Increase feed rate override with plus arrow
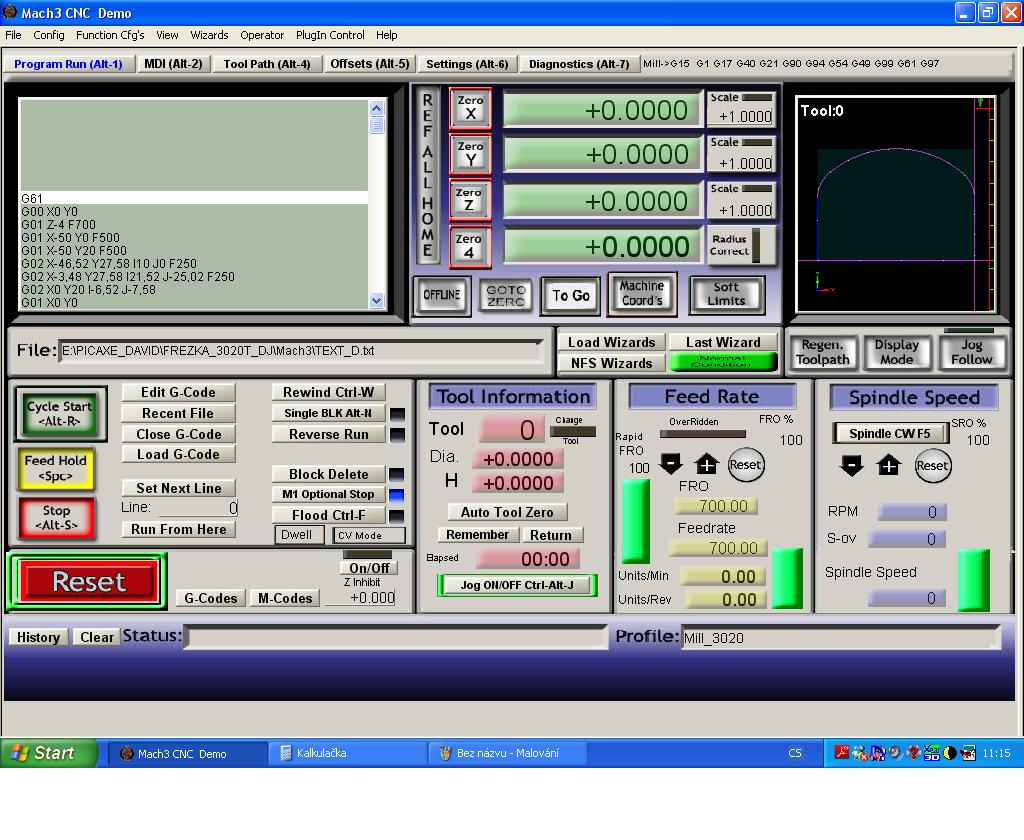 (707, 465)
